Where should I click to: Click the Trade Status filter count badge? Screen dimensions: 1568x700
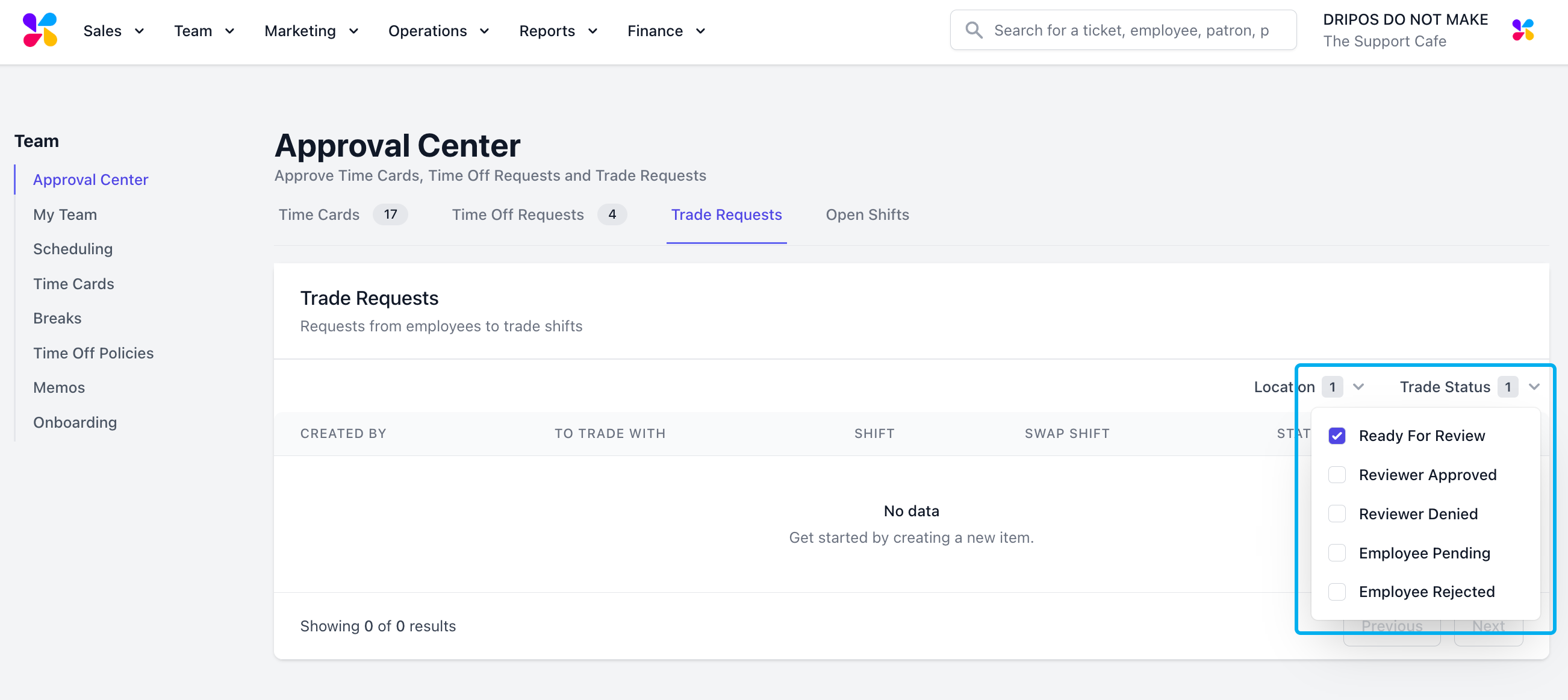pyautogui.click(x=1507, y=387)
